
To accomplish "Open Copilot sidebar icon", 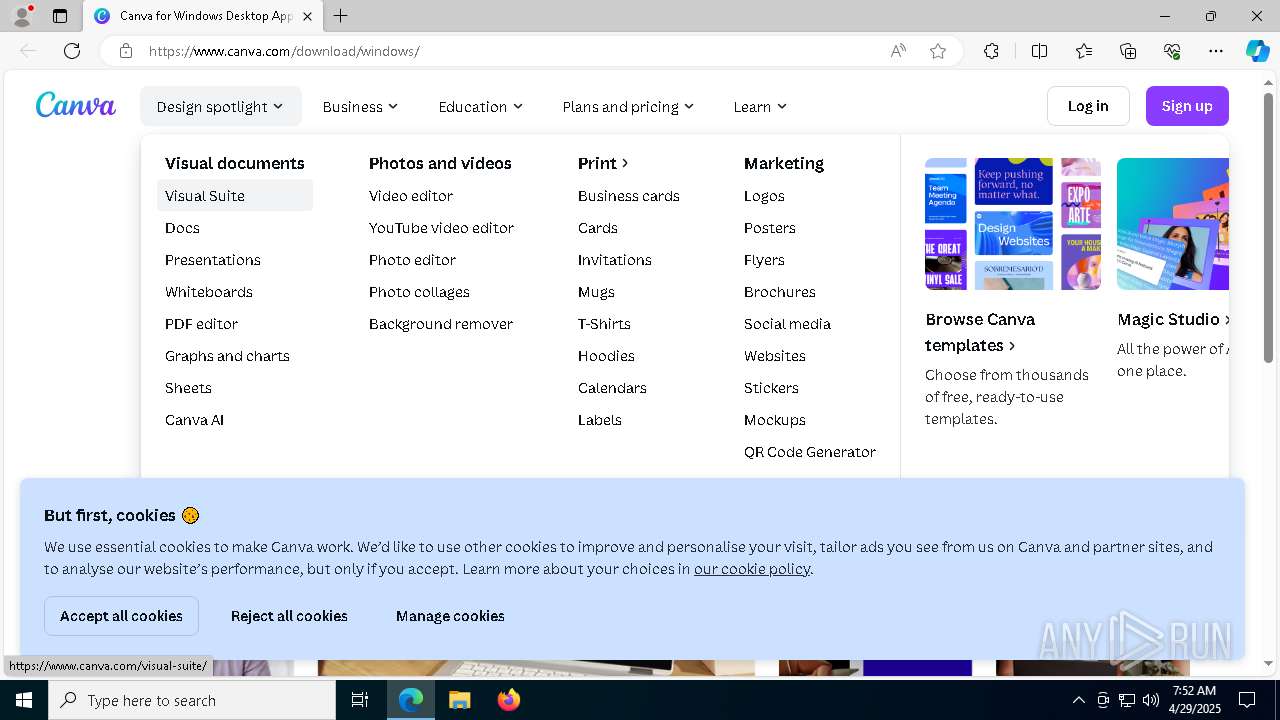I will (1257, 51).
